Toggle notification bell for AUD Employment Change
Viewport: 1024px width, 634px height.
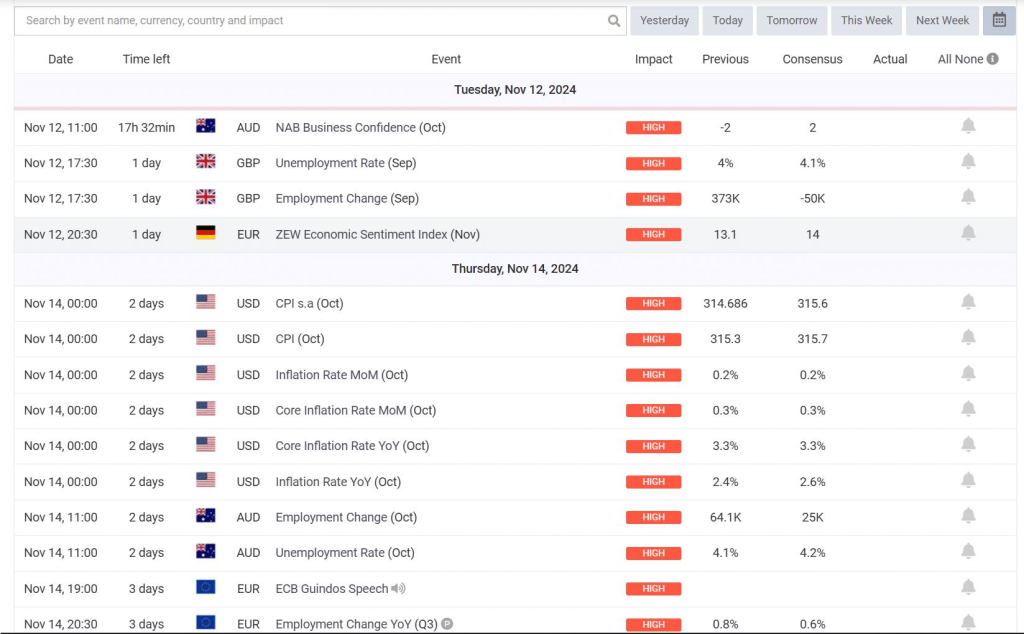click(967, 517)
